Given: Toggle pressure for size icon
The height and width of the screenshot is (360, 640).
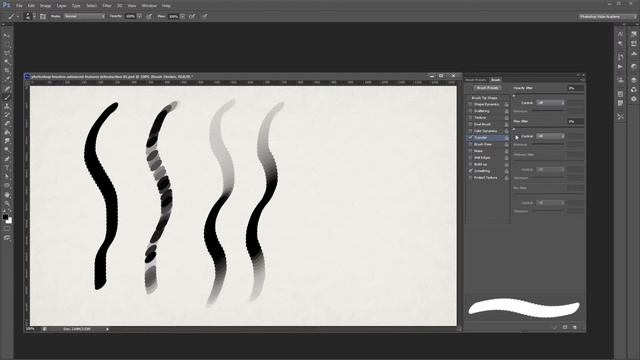Looking at the screenshot, I should pyautogui.click(x=204, y=16).
